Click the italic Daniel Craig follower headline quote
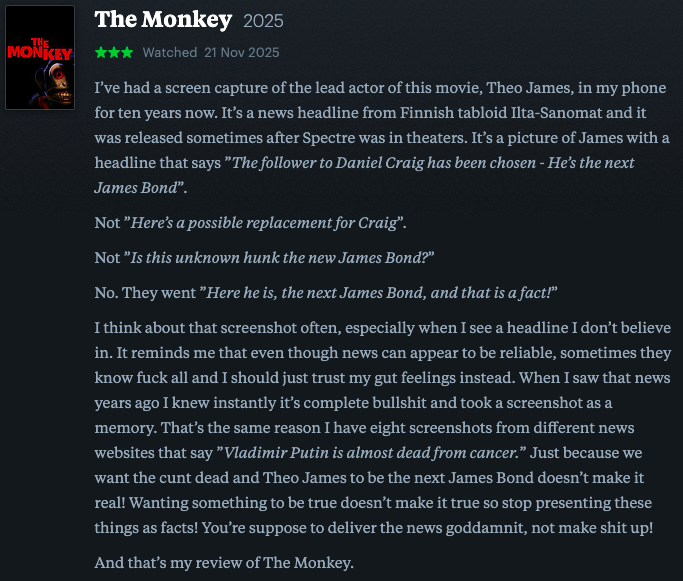Screen dimensions: 683x581 (420, 163)
